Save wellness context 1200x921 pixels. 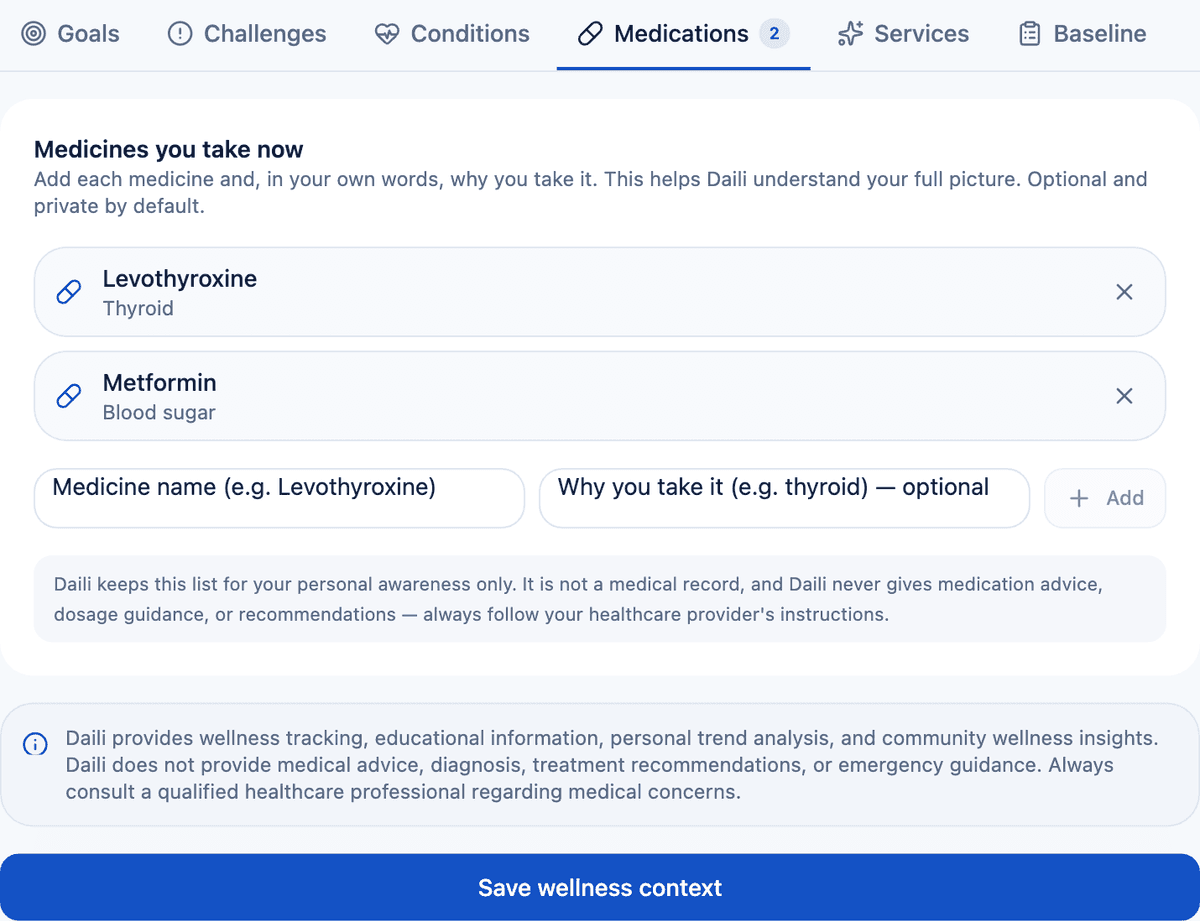click(600, 888)
